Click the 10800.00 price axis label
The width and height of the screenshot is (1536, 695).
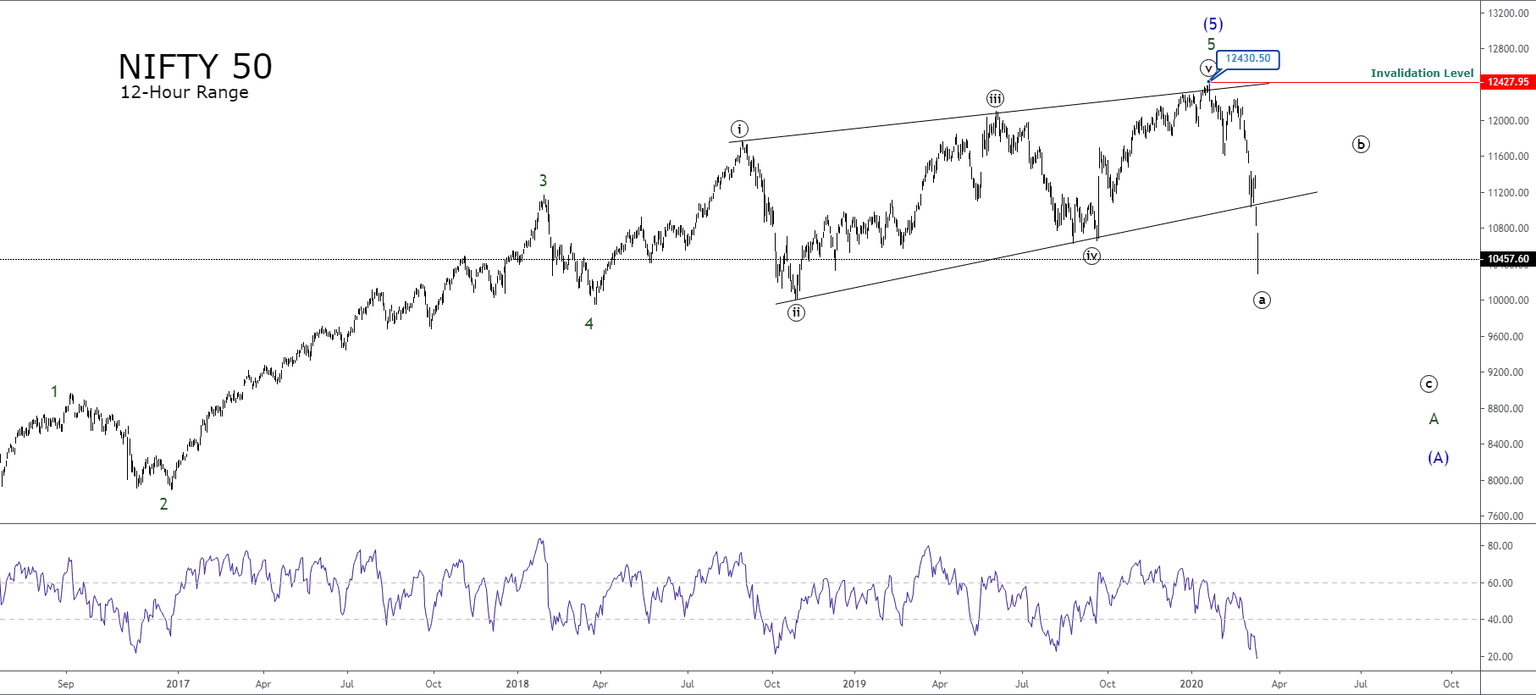coord(1508,229)
